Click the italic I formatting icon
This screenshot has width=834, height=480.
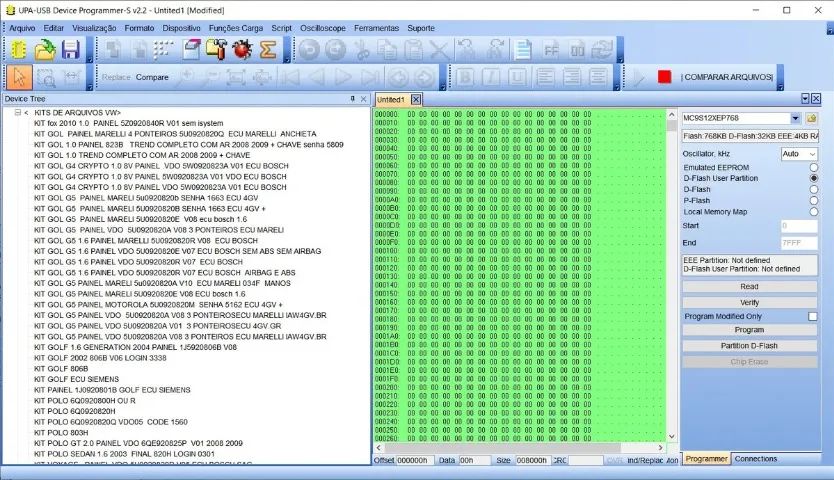[x=490, y=77]
